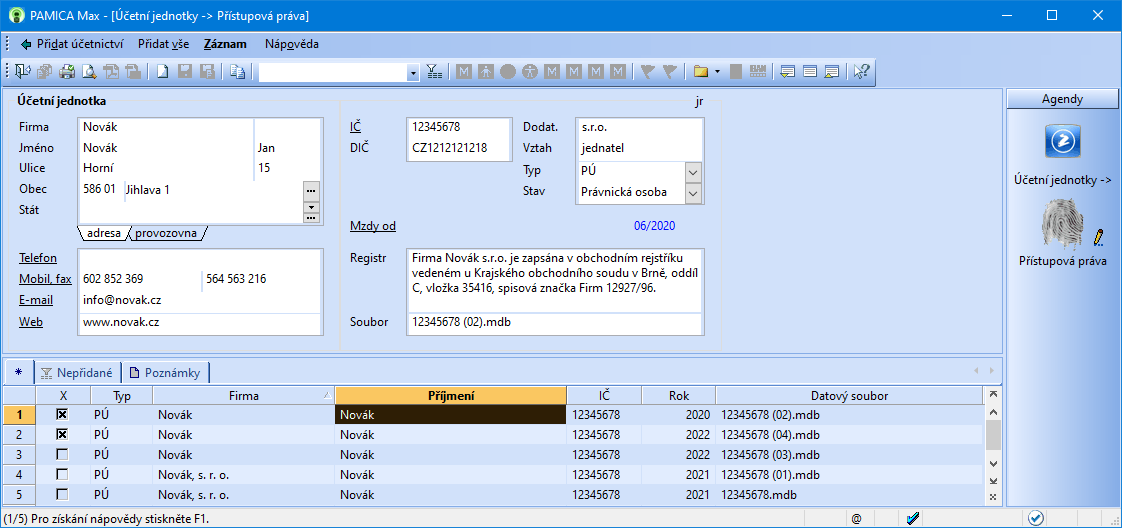Image resolution: width=1122 pixels, height=528 pixels.
Task: Click the ellipsis button beside Obec field
Action: [x=311, y=191]
